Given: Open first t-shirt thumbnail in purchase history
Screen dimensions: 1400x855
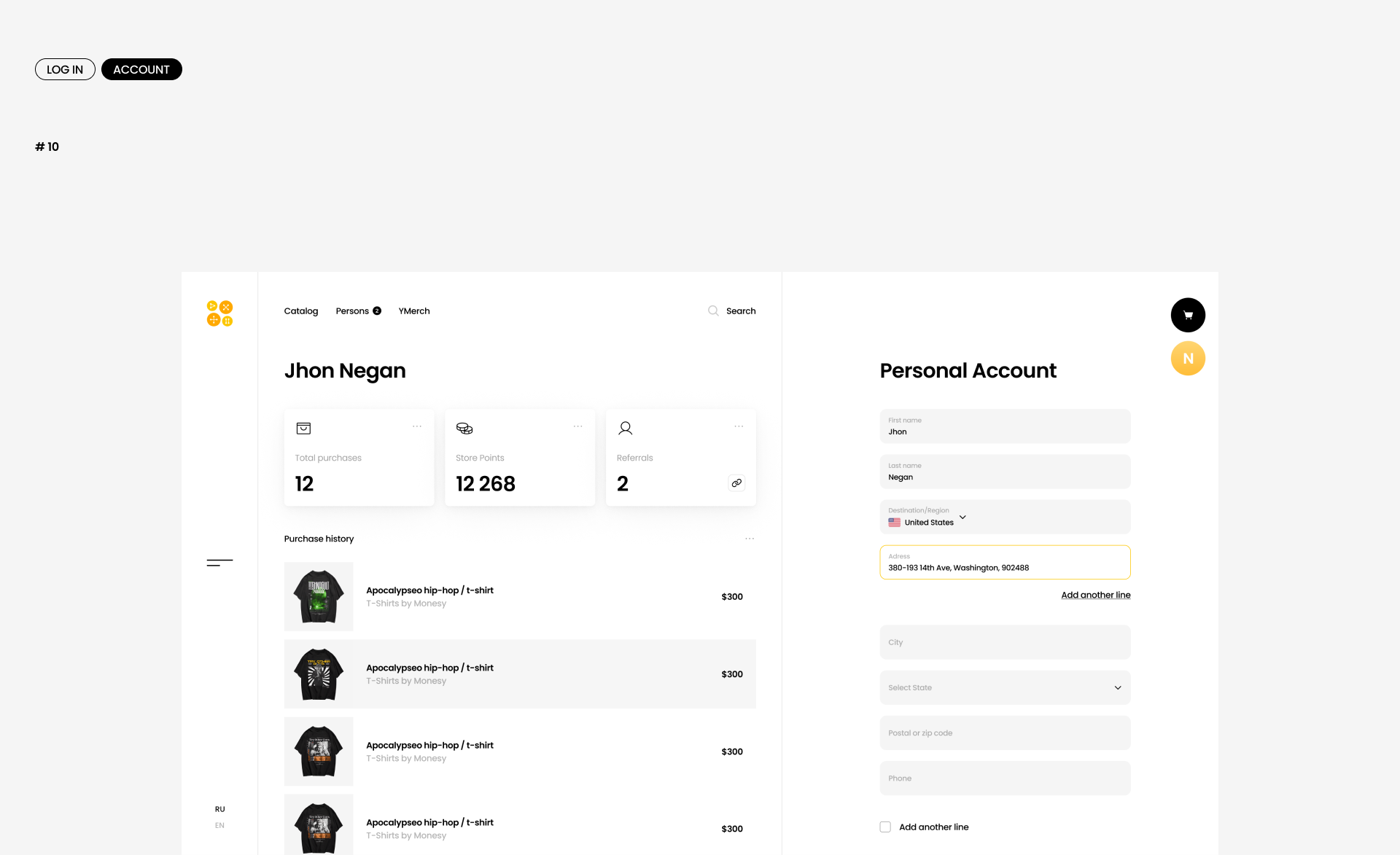Looking at the screenshot, I should 319,596.
